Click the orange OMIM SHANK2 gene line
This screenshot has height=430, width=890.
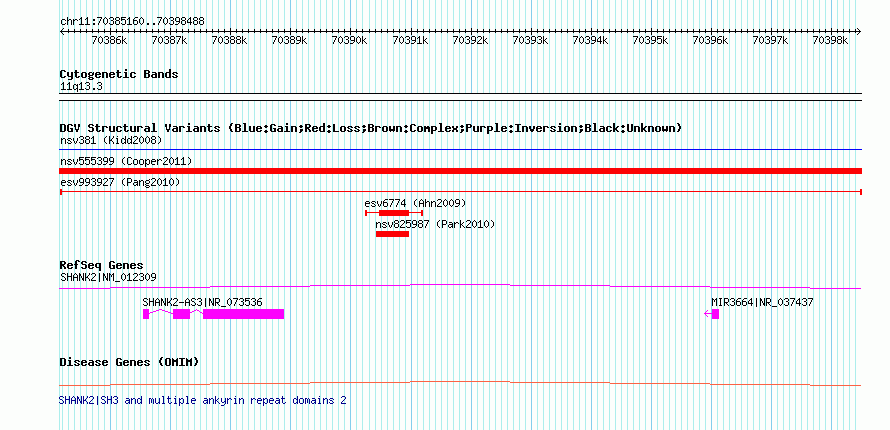(461, 383)
